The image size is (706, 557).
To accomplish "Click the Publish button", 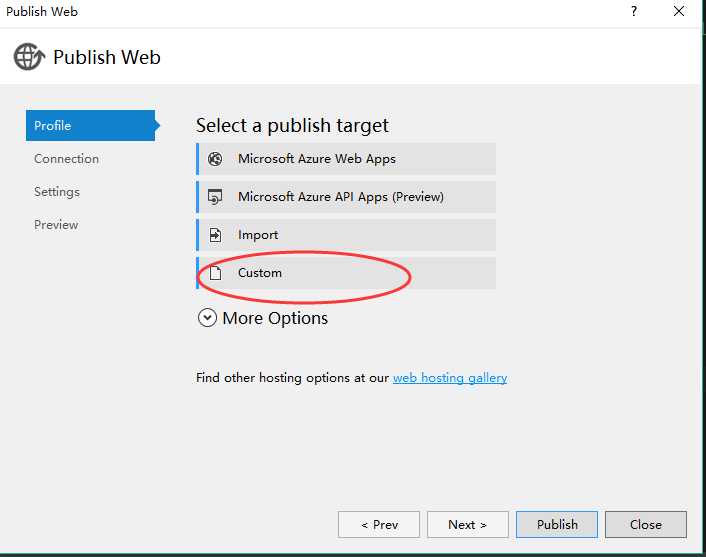I will (557, 525).
